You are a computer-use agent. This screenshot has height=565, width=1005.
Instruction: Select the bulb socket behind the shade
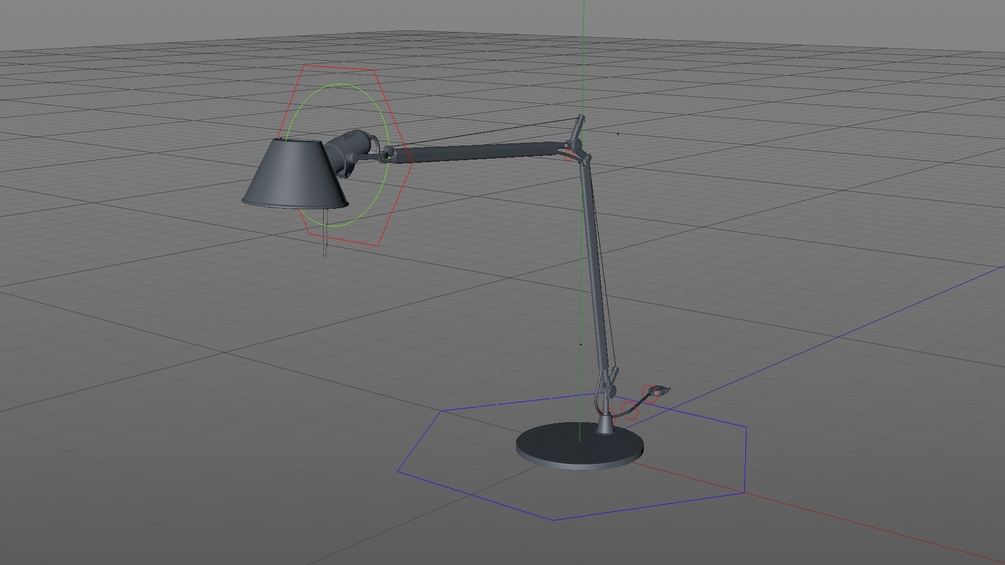(x=350, y=153)
